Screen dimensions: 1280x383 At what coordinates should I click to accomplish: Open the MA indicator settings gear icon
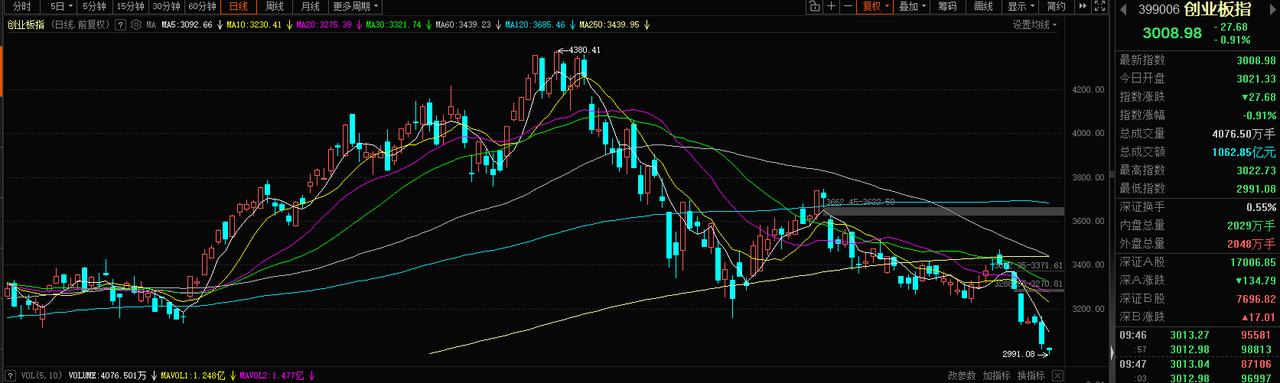pos(136,24)
